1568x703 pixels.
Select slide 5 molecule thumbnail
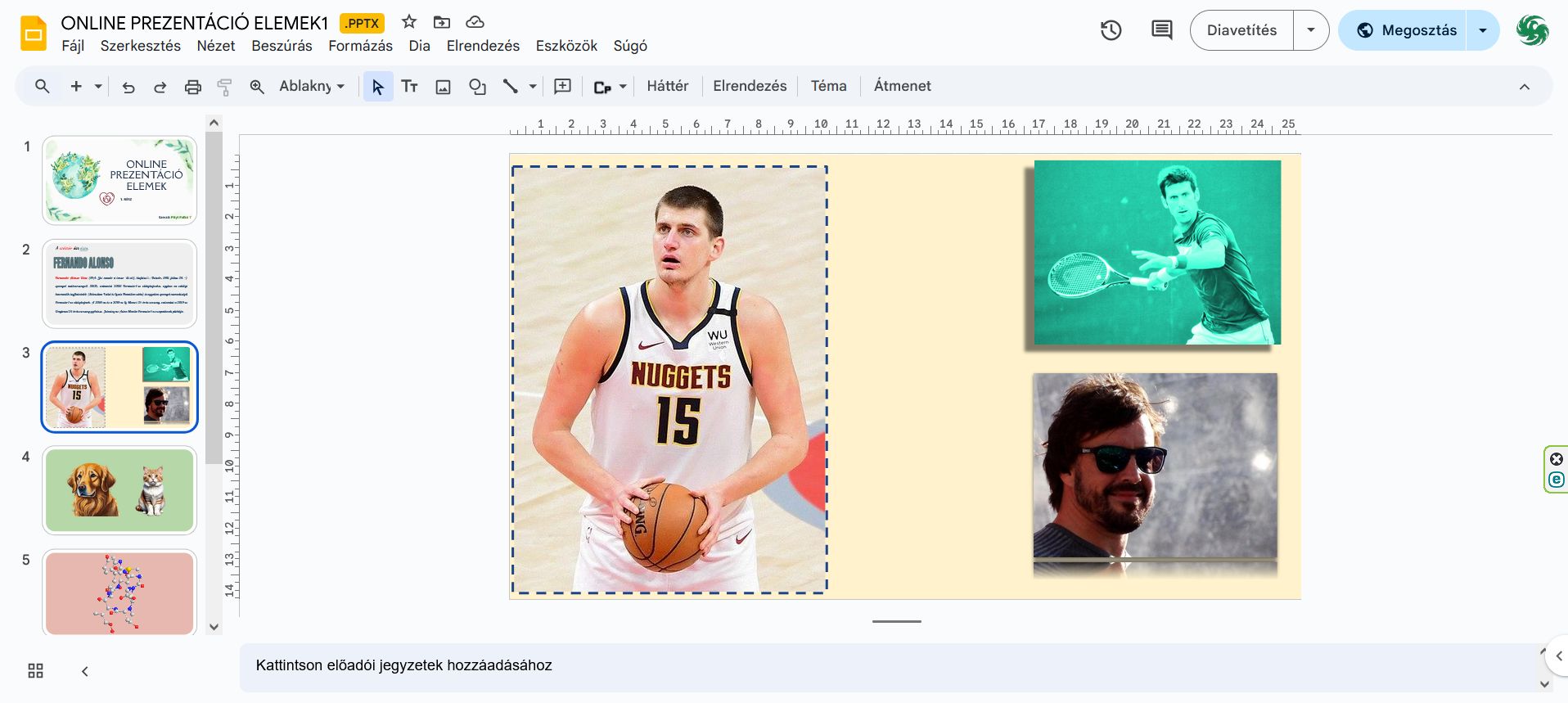click(x=119, y=593)
